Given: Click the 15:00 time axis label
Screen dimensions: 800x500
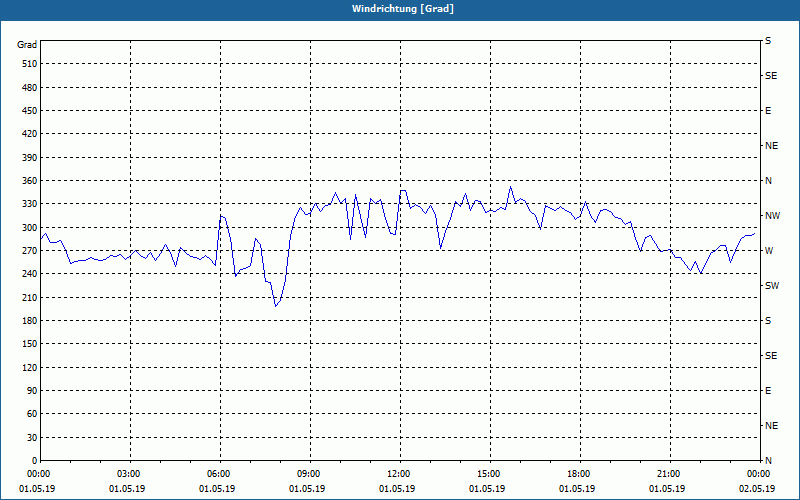Looking at the screenshot, I should pyautogui.click(x=489, y=474).
